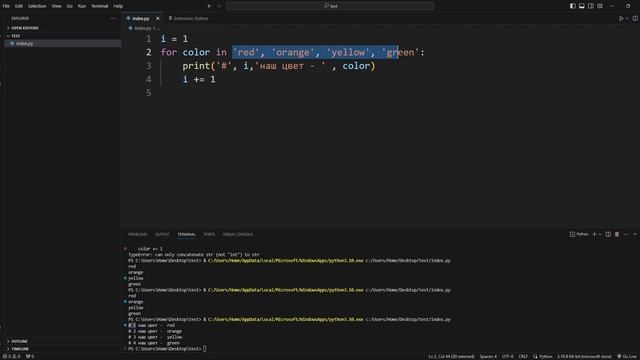Open customize layout icon
The image size is (640, 360).
click(x=600, y=6)
